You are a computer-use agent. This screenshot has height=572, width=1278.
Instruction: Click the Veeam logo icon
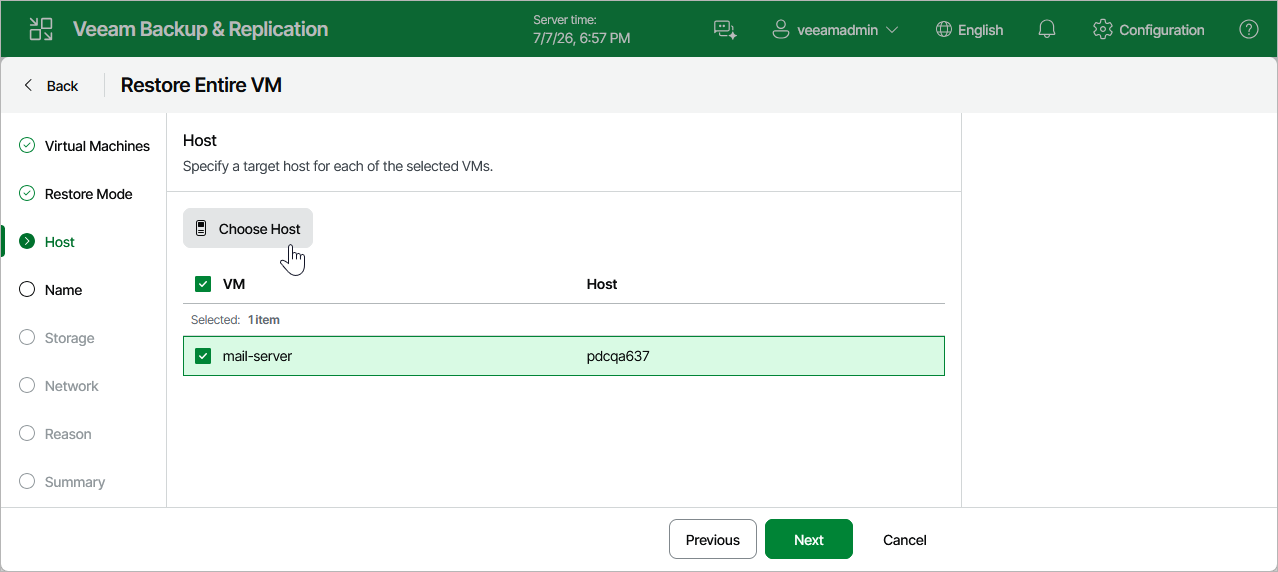41,29
